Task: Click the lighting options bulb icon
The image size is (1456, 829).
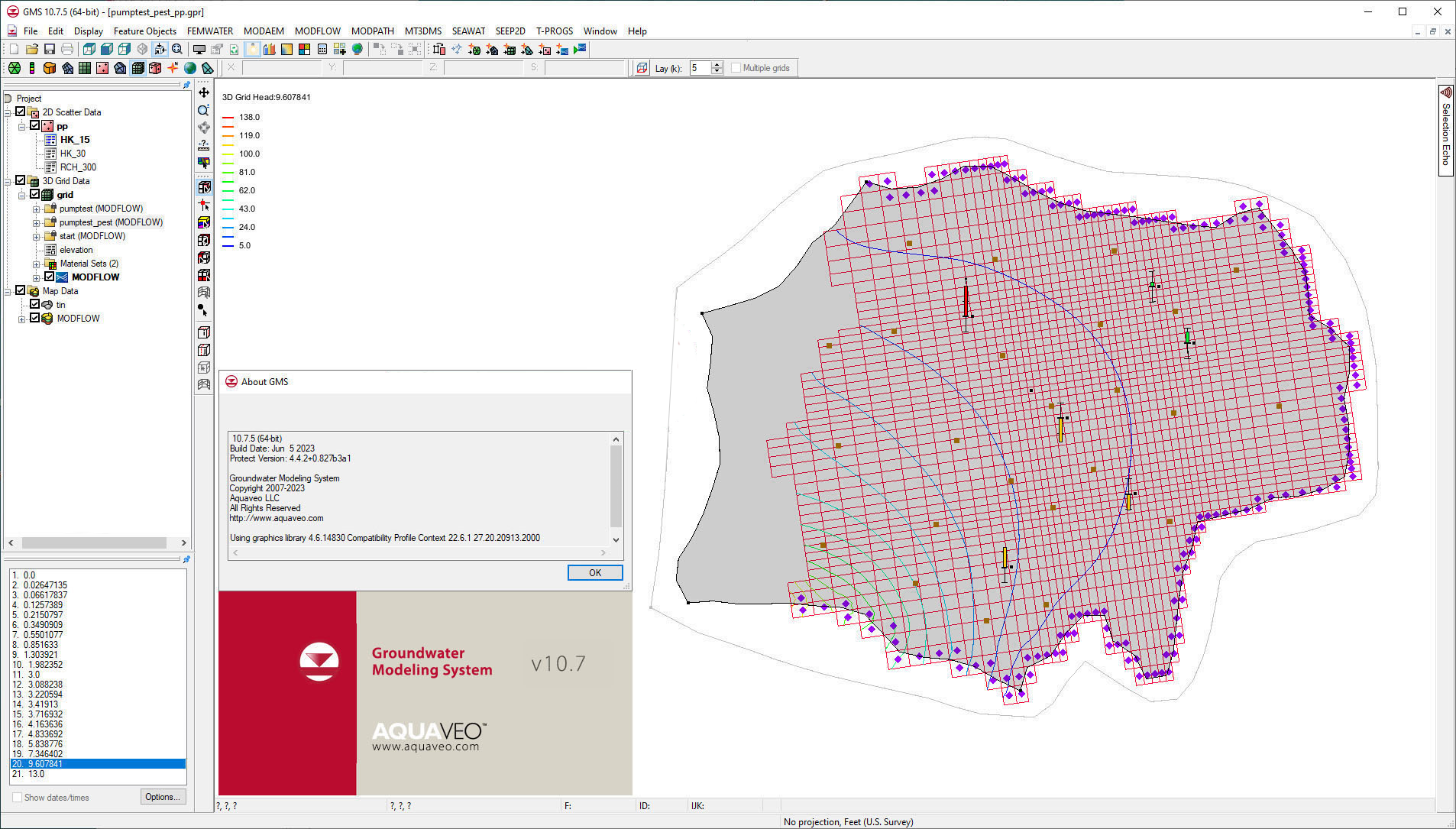Action: click(252, 49)
